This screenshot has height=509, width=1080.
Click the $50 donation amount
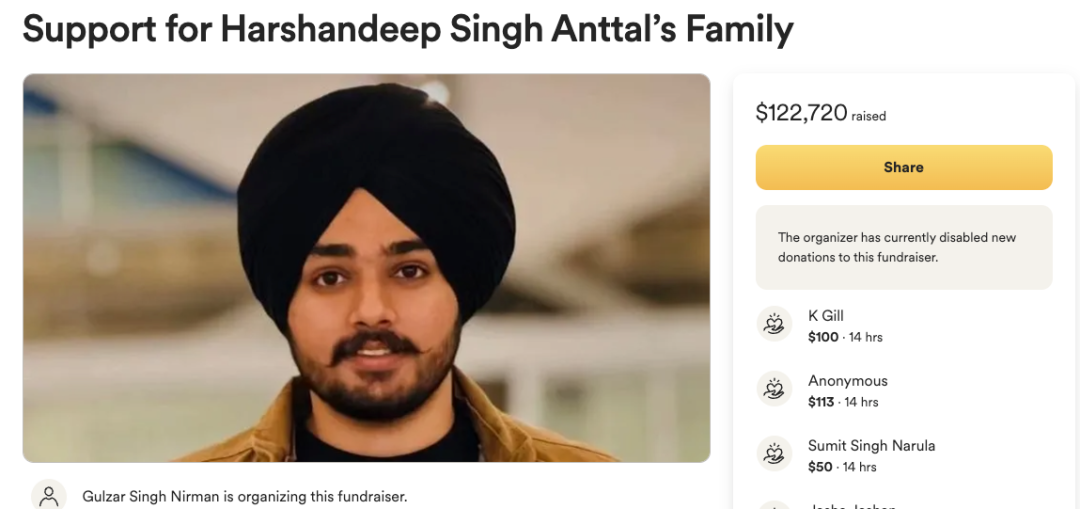coord(819,467)
